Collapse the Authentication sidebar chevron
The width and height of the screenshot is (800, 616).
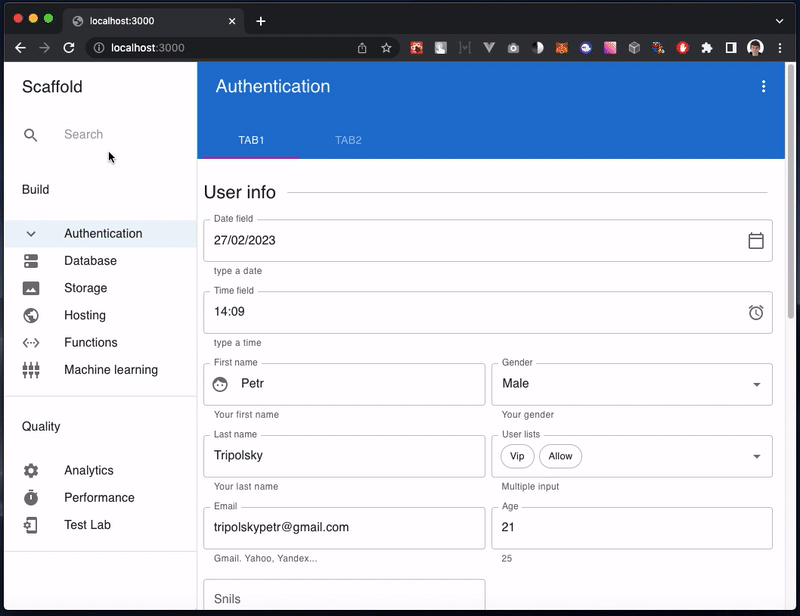click(x=31, y=234)
